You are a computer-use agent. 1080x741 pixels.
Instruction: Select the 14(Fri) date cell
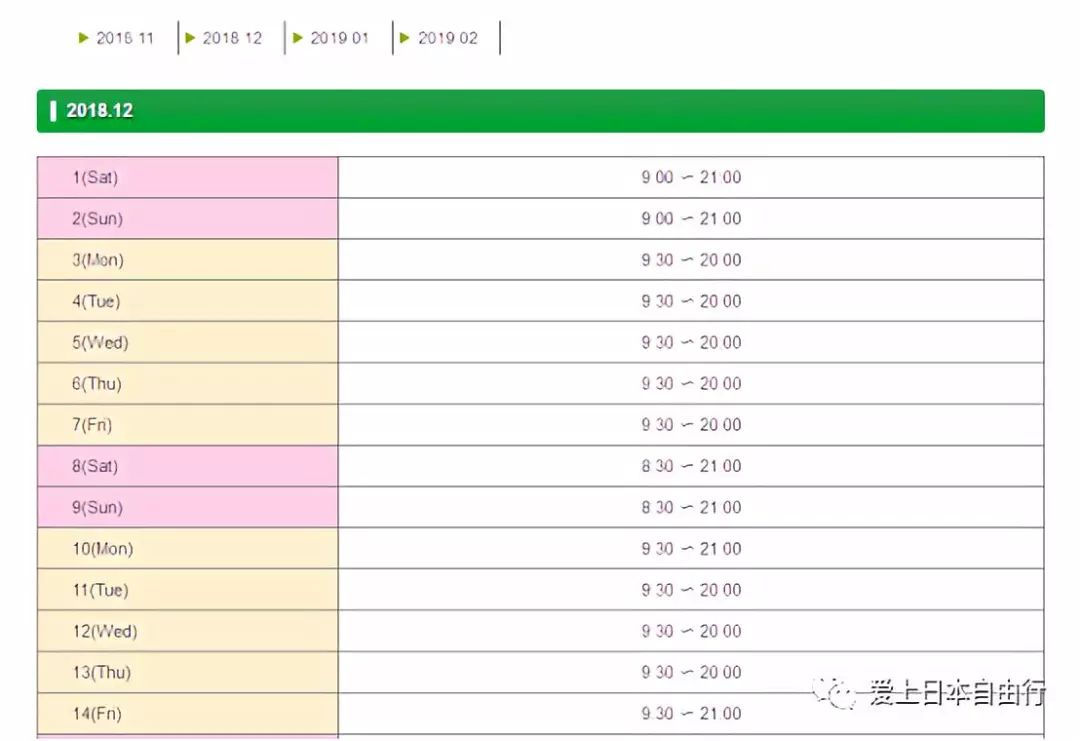[186, 713]
